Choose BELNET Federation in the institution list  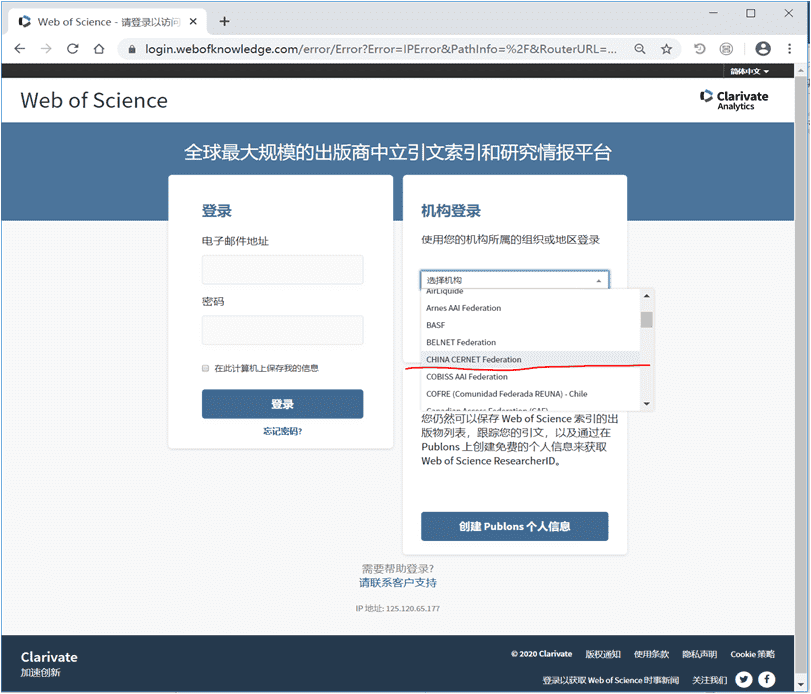tap(461, 342)
